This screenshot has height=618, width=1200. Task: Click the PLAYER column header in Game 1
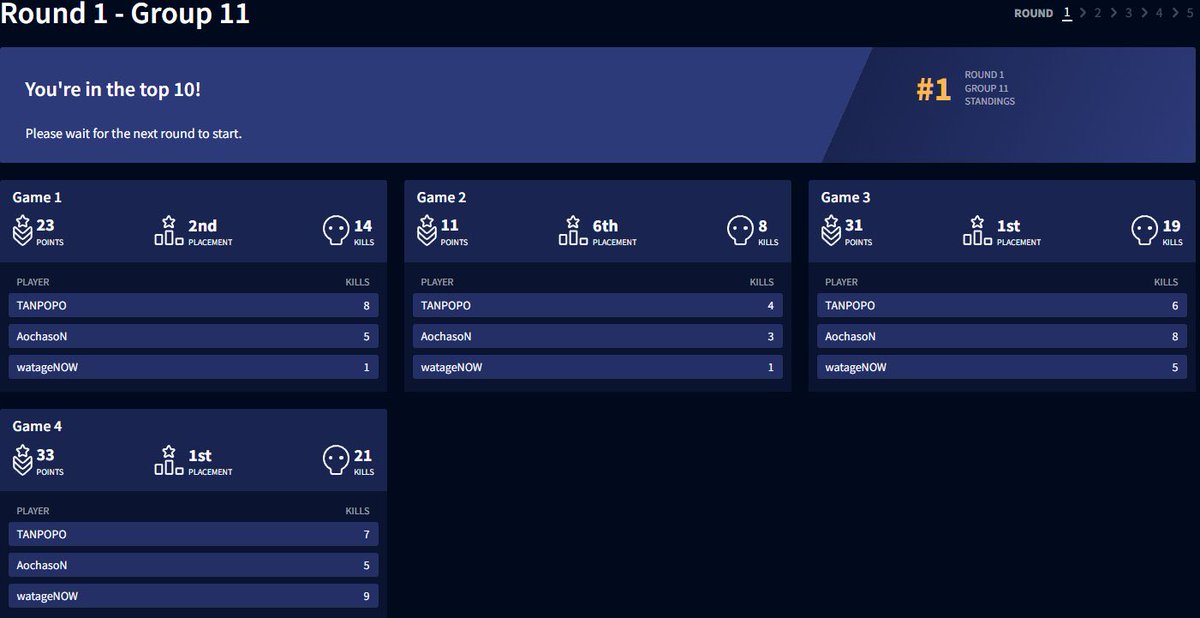tap(33, 282)
